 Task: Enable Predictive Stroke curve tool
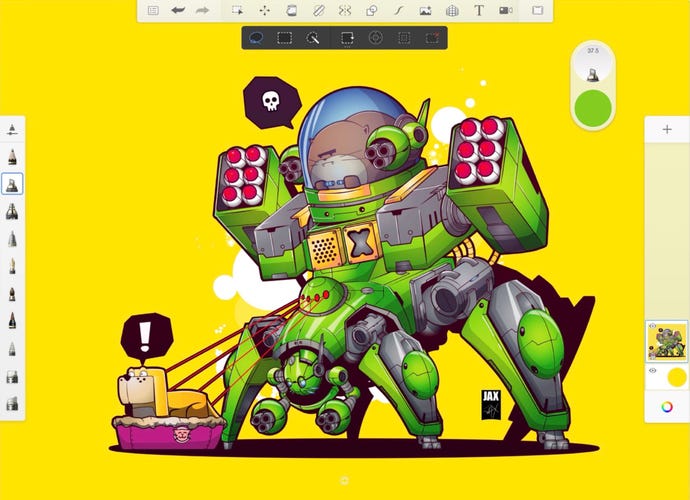pos(398,10)
